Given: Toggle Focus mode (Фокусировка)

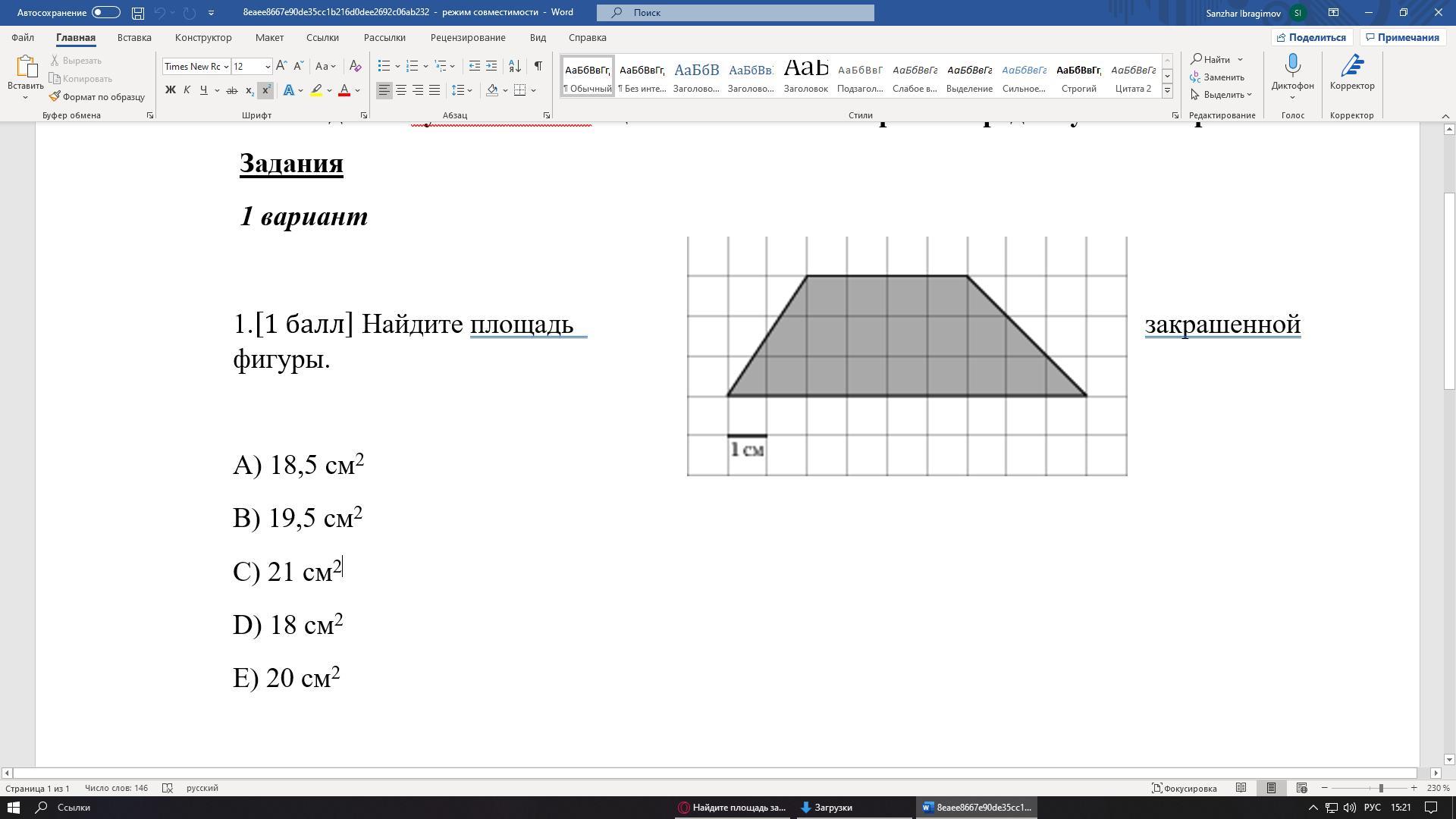Looking at the screenshot, I should [x=1185, y=788].
